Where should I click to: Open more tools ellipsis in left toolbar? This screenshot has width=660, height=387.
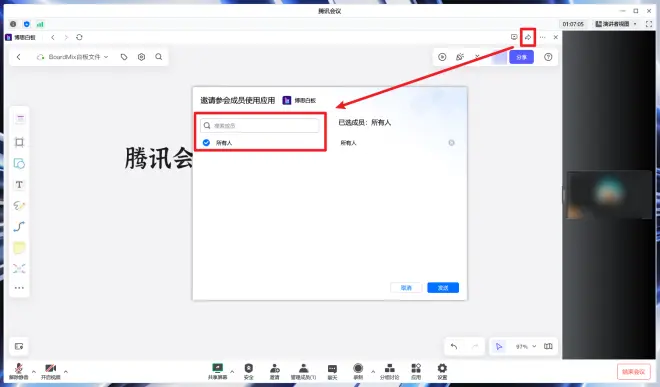click(19, 288)
